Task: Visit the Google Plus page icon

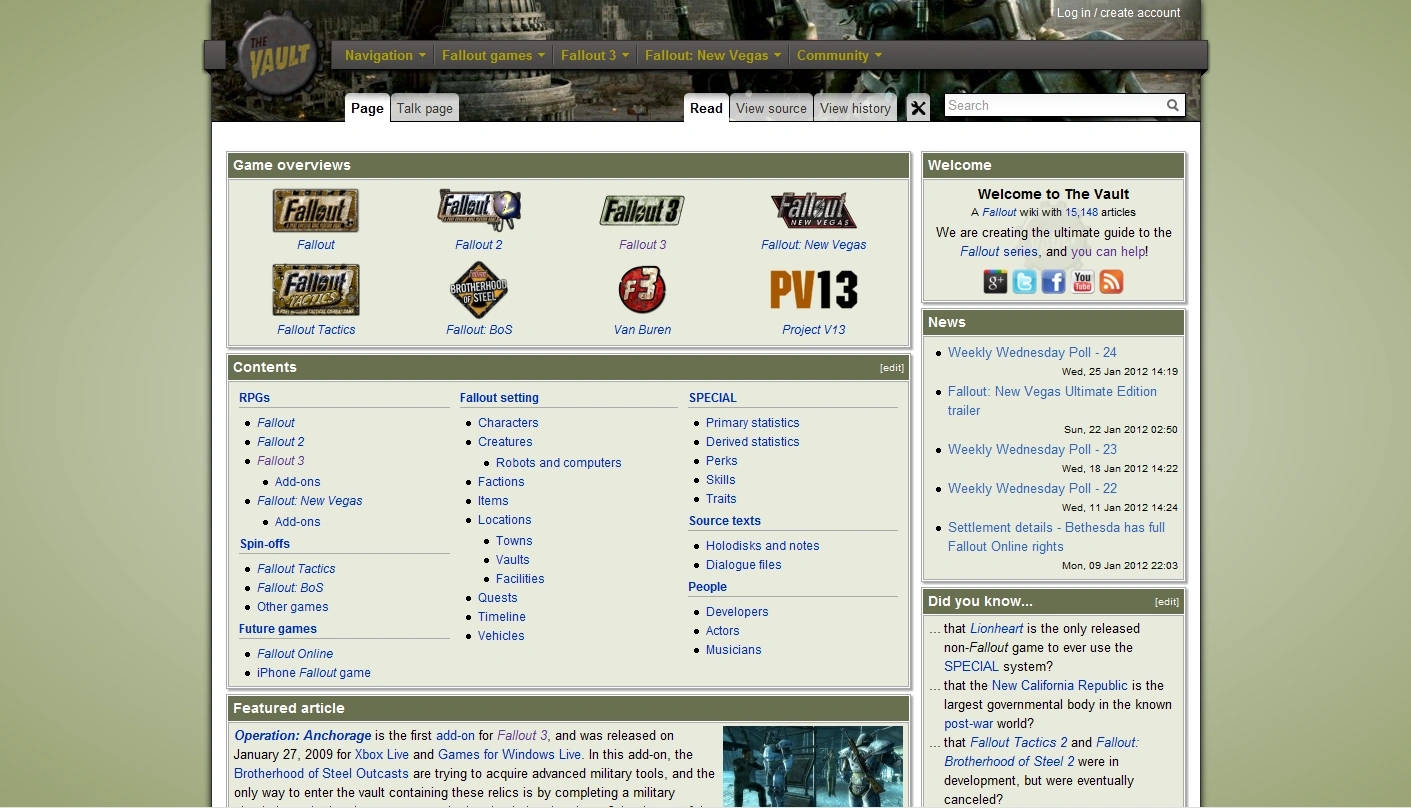Action: click(x=995, y=282)
